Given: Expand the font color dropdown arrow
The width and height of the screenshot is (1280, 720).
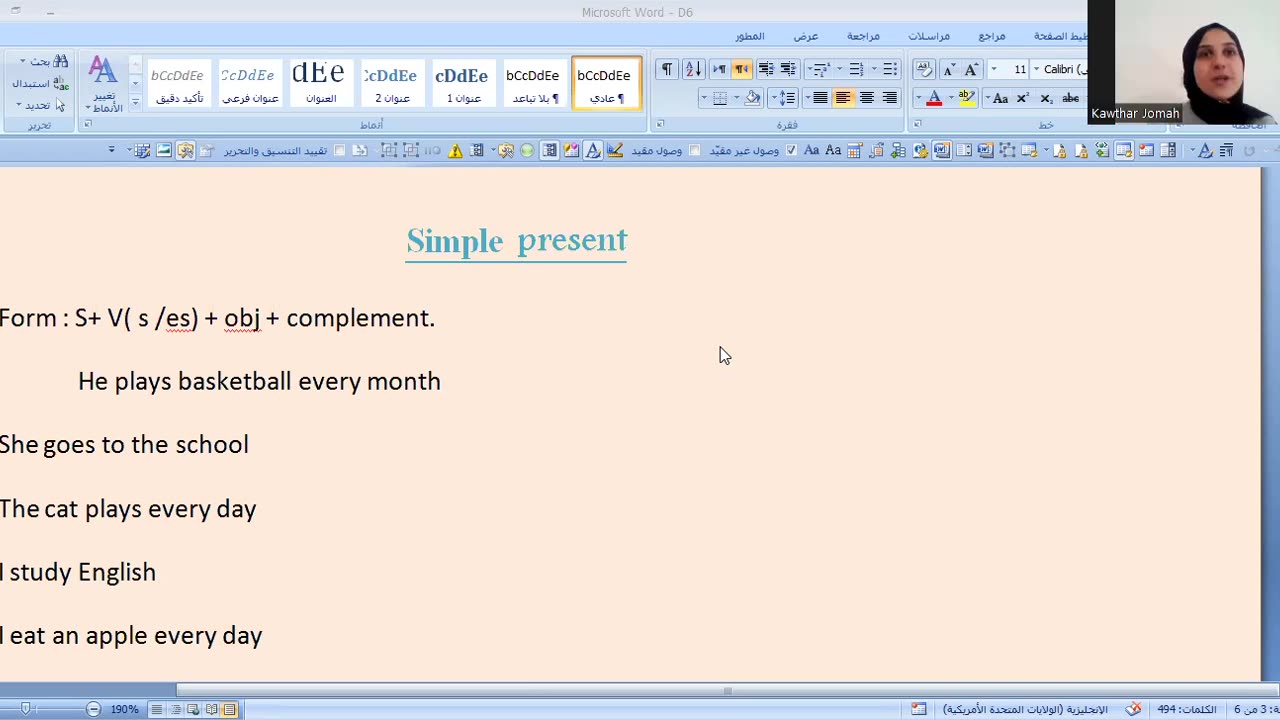Looking at the screenshot, I should (x=918, y=98).
